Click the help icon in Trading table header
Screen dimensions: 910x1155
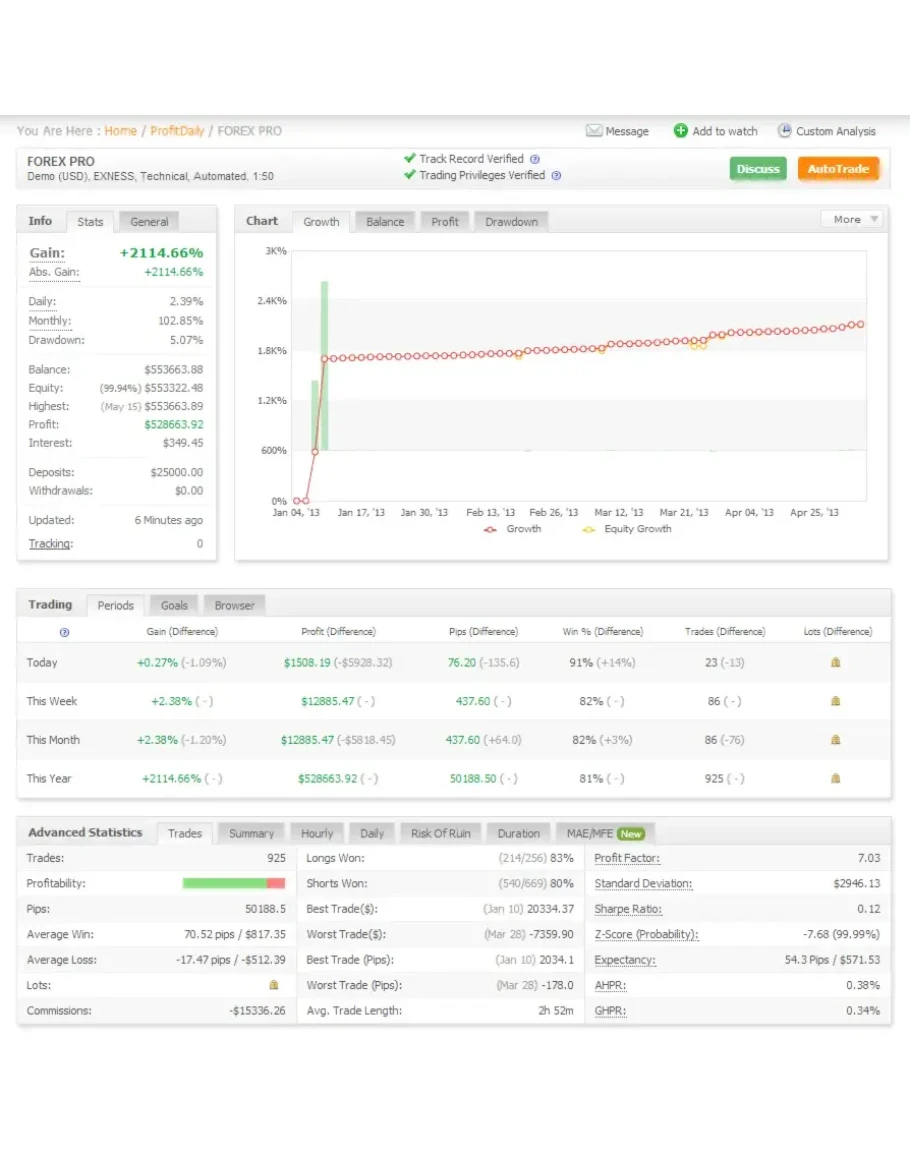coord(65,632)
